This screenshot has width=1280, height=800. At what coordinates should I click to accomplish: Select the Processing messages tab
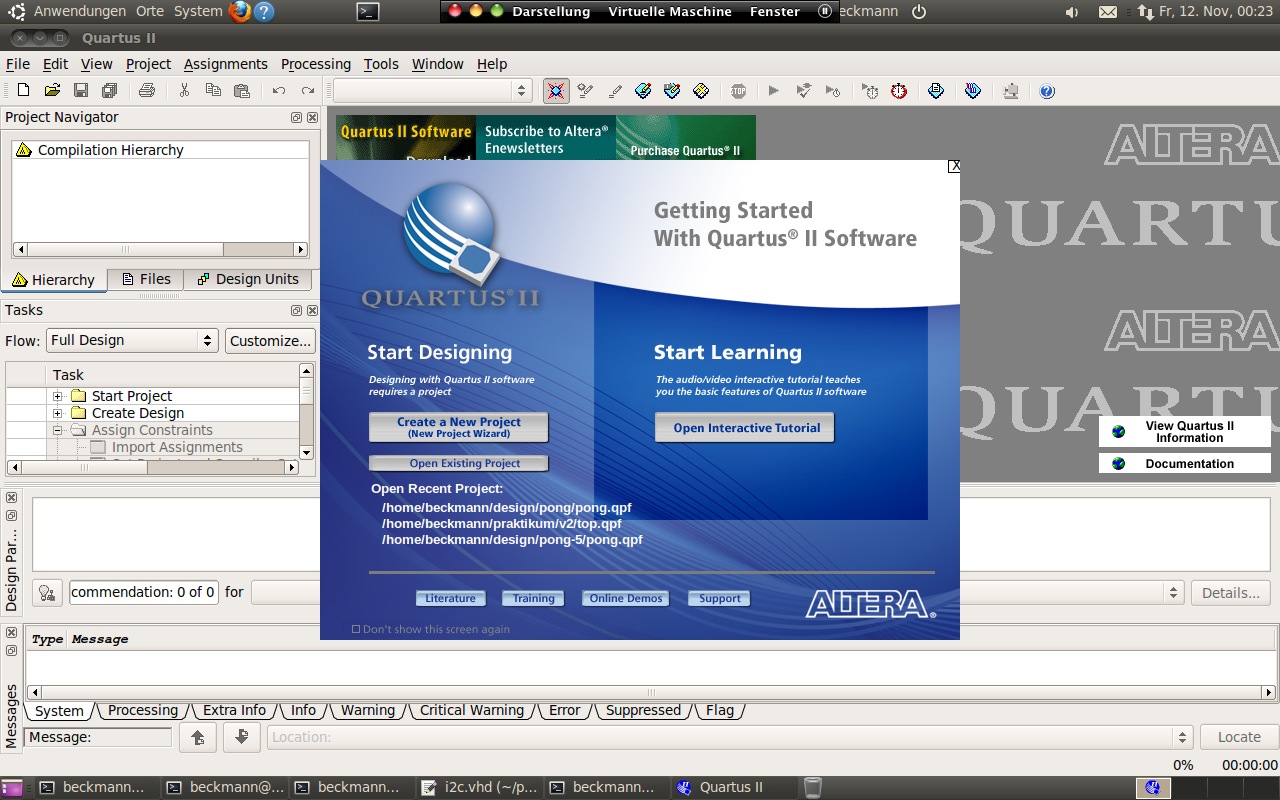click(x=142, y=710)
